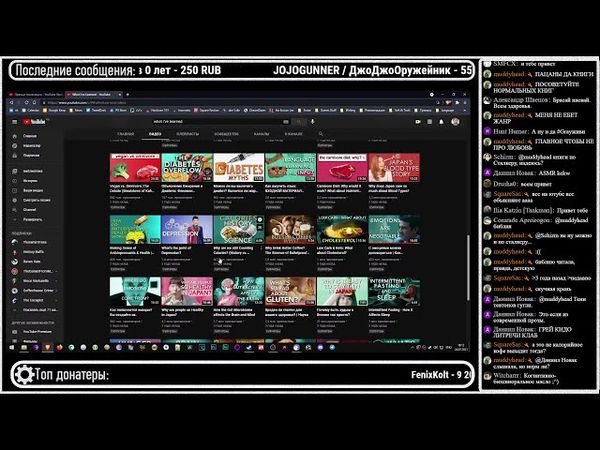600x450 pixels.
Task: Open the Calories History Science thumbnail
Action: 238,230
